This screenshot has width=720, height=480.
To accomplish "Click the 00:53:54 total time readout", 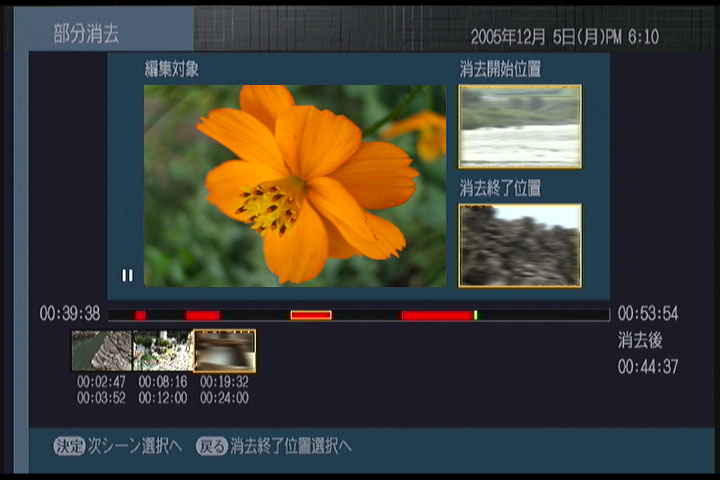I will pyautogui.click(x=647, y=314).
